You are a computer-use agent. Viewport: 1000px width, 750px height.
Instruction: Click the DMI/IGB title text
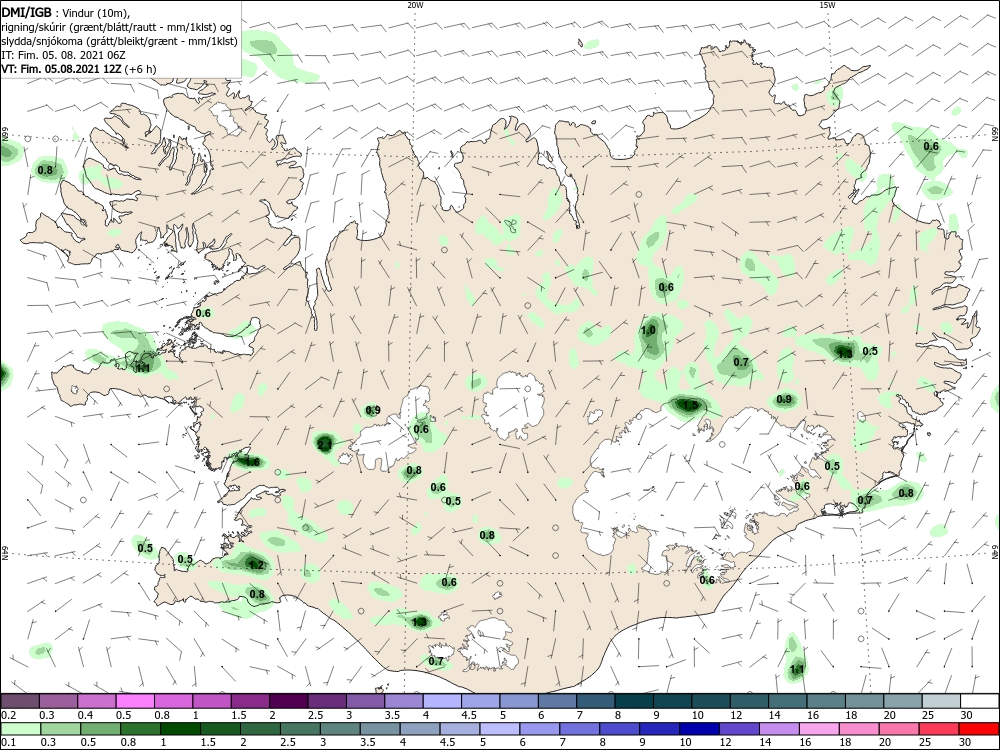pyautogui.click(x=25, y=12)
